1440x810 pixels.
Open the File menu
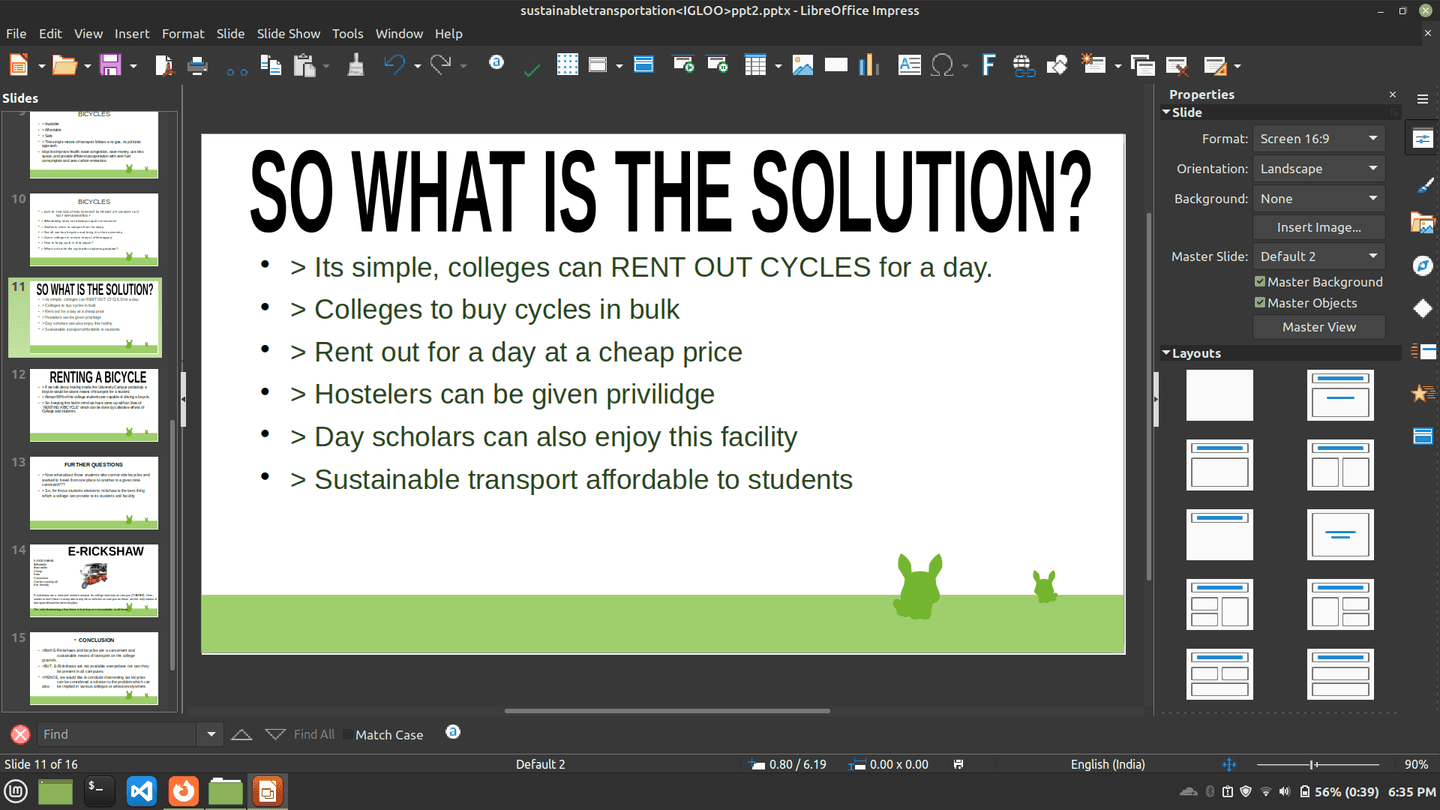16,33
